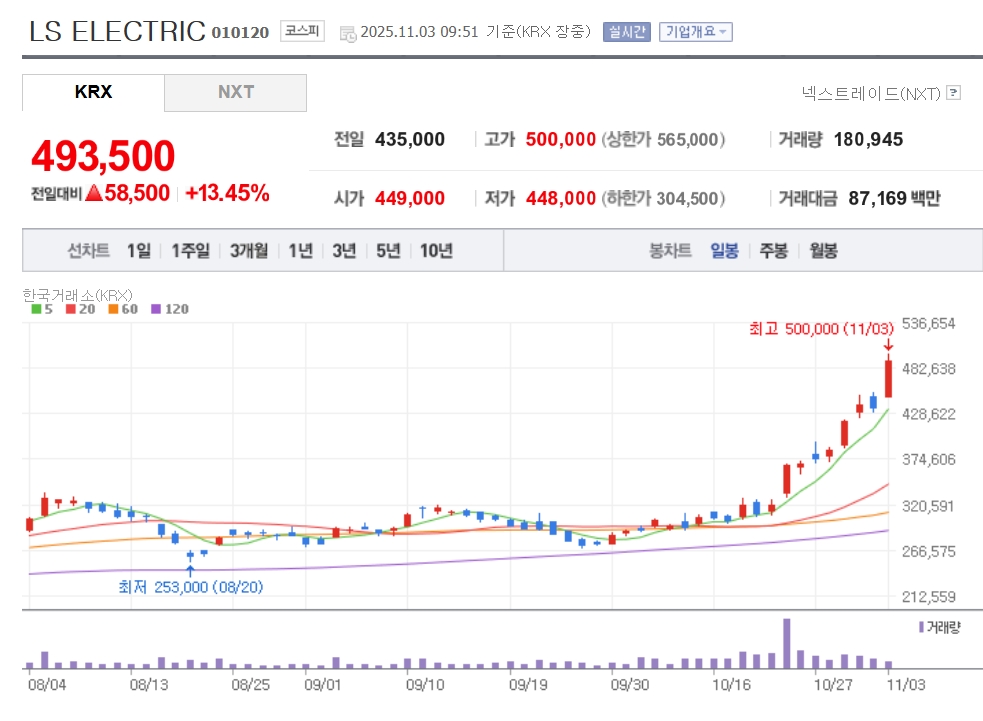This screenshot has width=983, height=721.
Task: Click the orange 60-day moving average legend swatch
Action: [113, 309]
